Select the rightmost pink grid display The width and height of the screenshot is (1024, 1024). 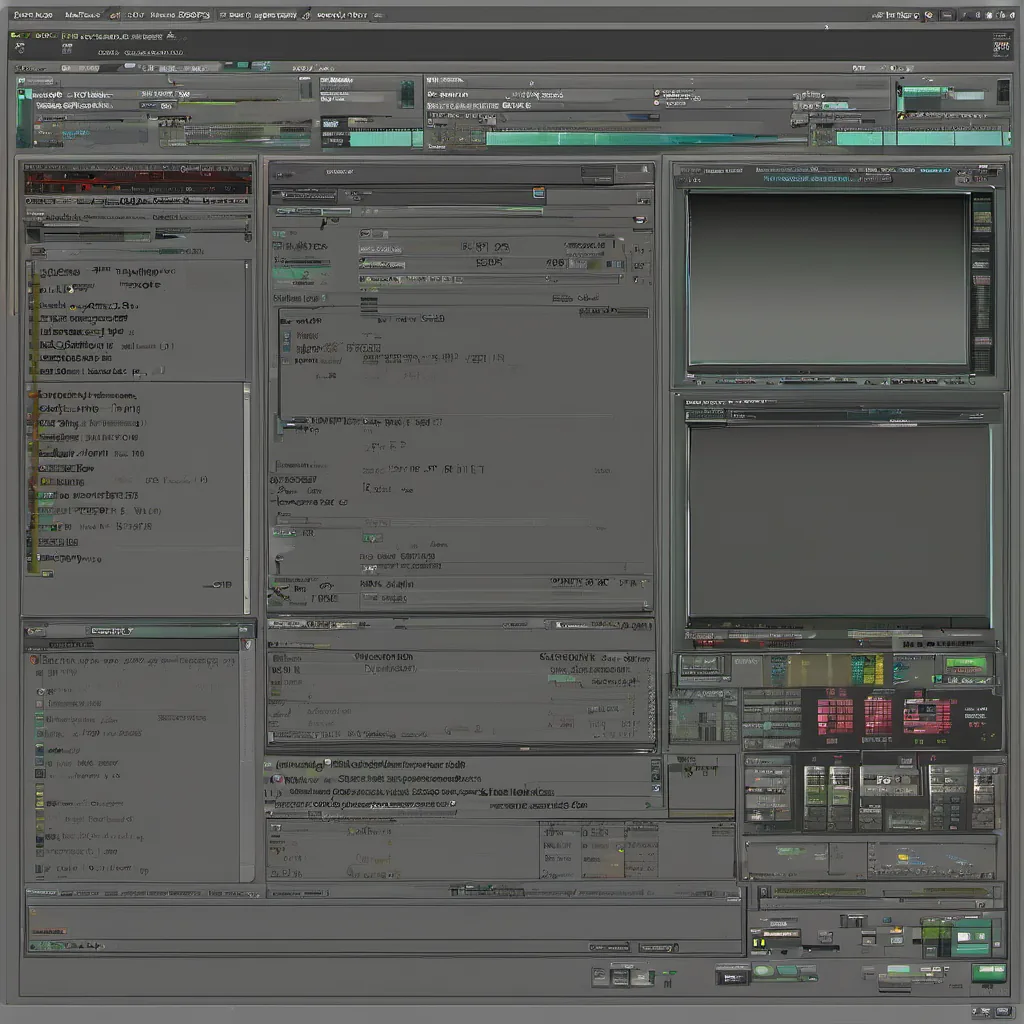point(928,715)
